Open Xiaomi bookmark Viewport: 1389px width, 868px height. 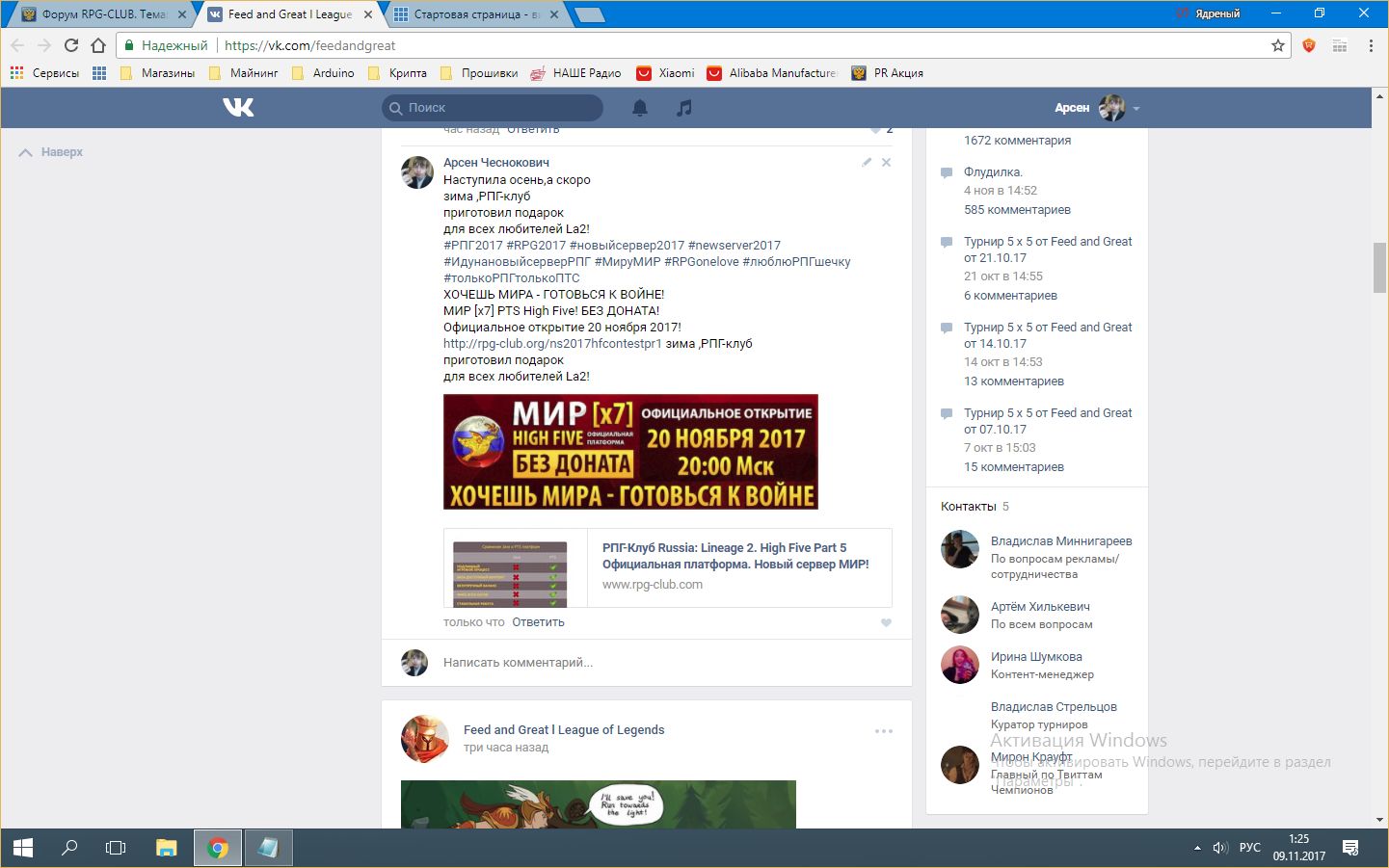(x=666, y=73)
